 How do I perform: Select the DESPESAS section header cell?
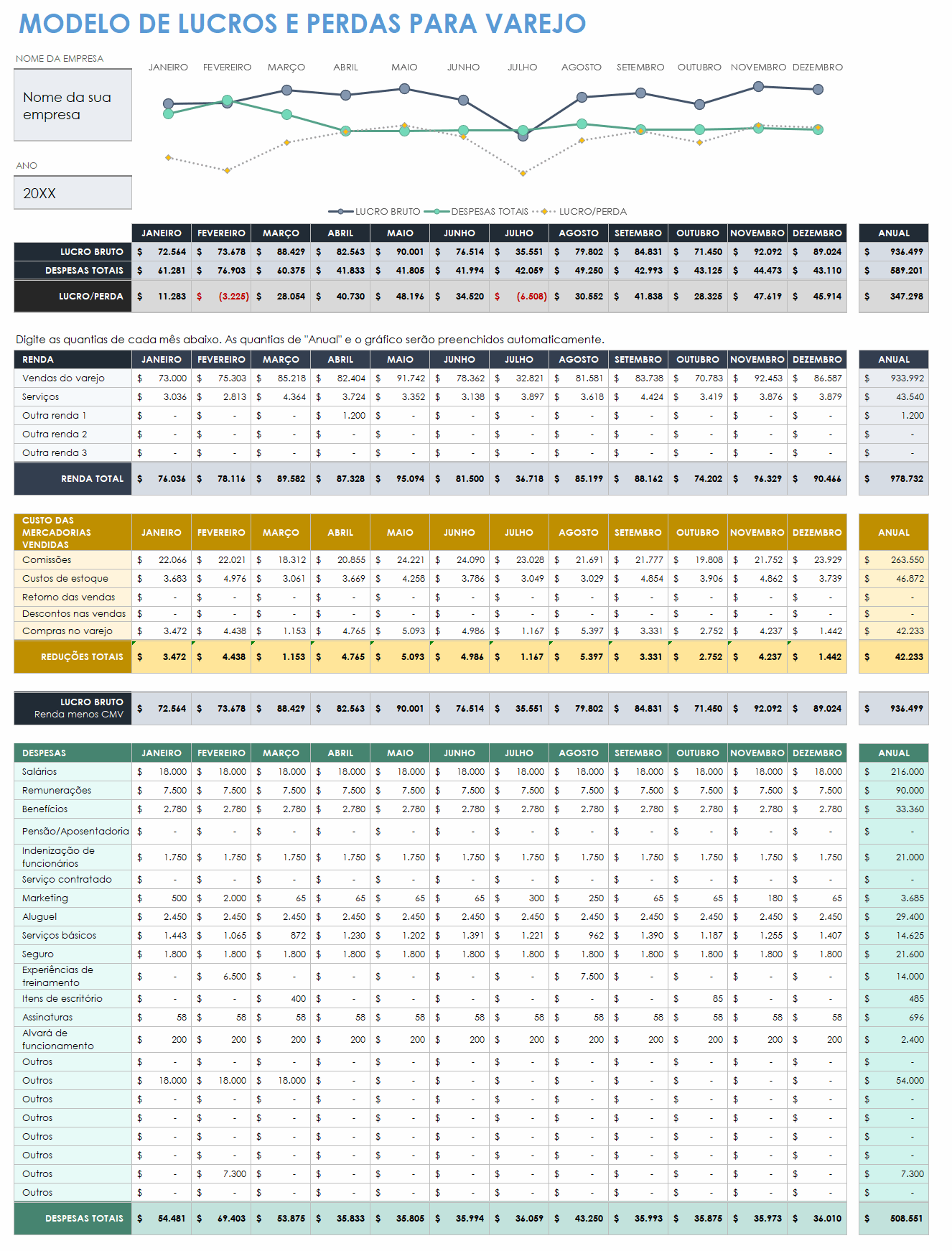point(73,753)
